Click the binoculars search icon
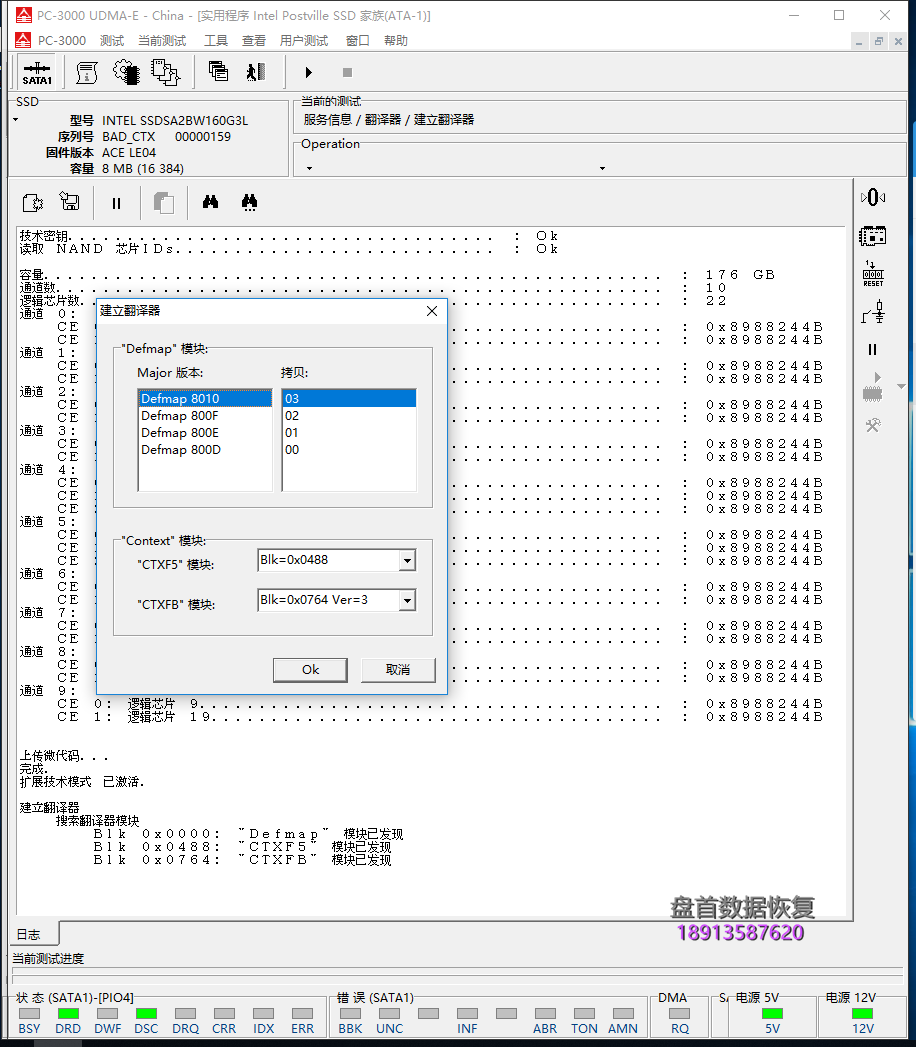Viewport: 916px width, 1047px height. (210, 202)
